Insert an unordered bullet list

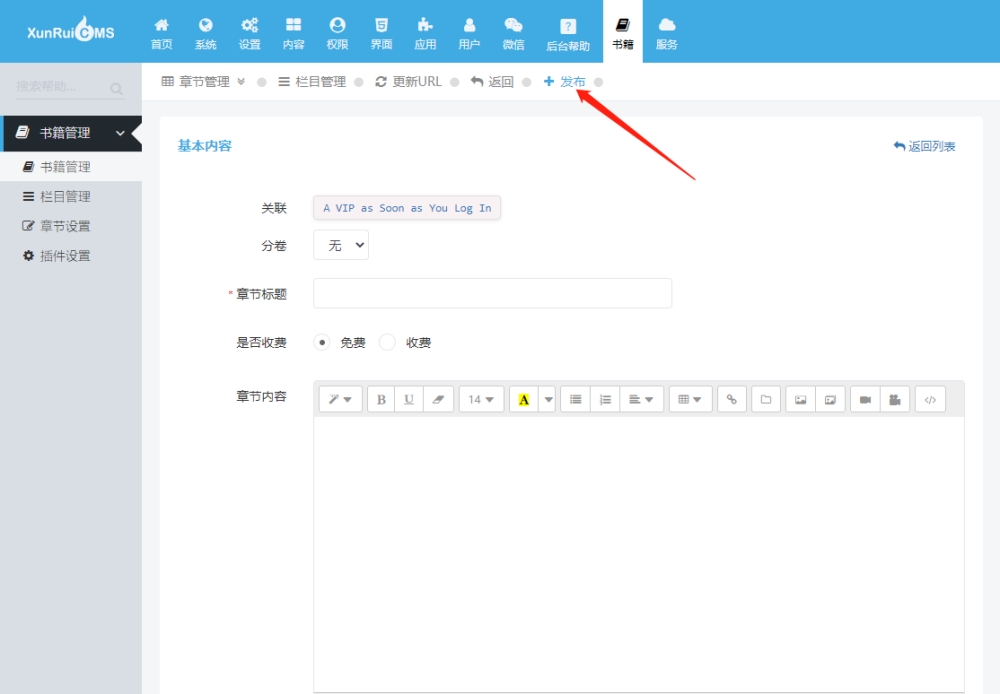click(575, 399)
